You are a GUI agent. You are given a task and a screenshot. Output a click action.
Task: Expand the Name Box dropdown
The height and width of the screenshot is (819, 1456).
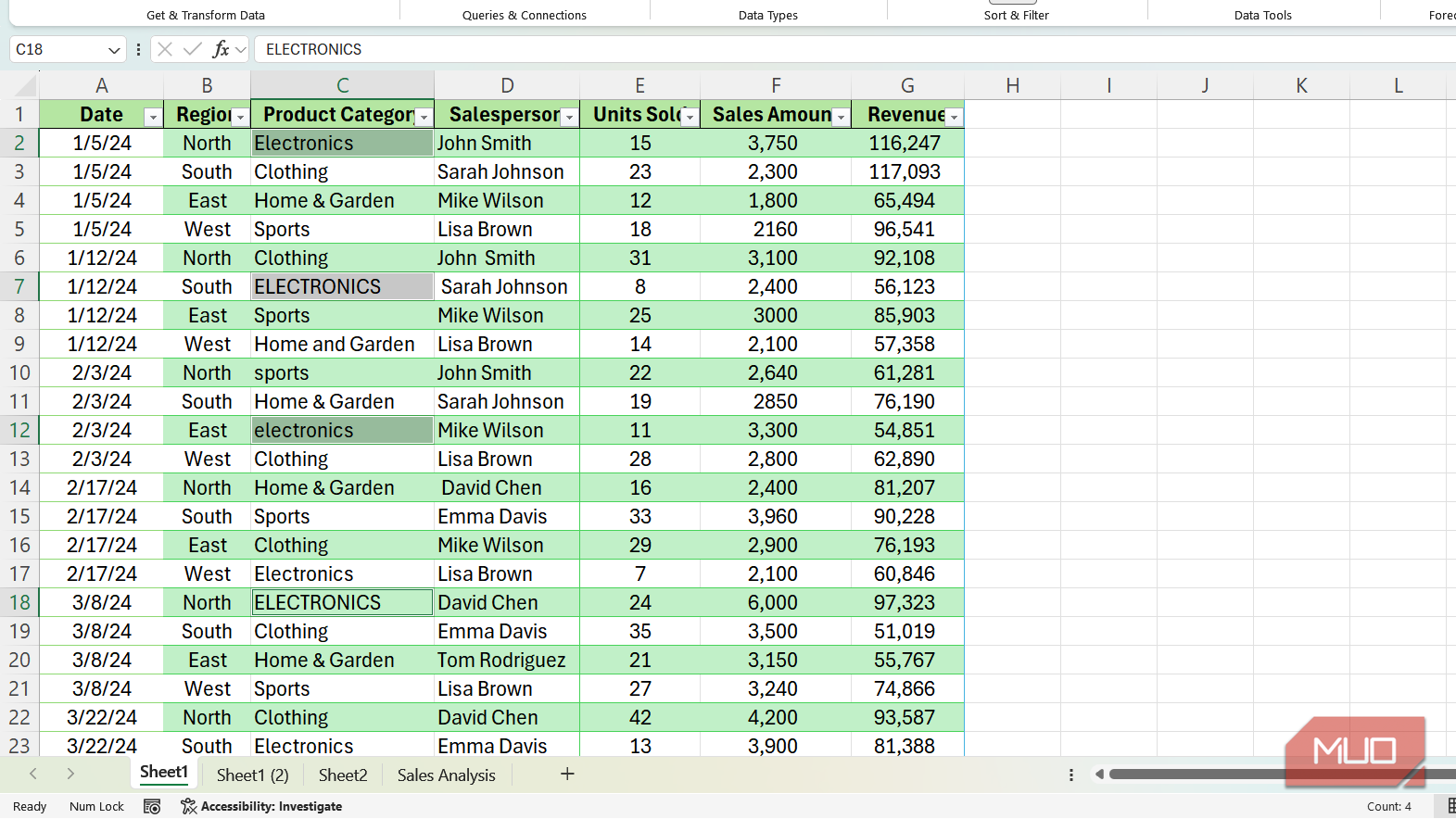[x=114, y=50]
